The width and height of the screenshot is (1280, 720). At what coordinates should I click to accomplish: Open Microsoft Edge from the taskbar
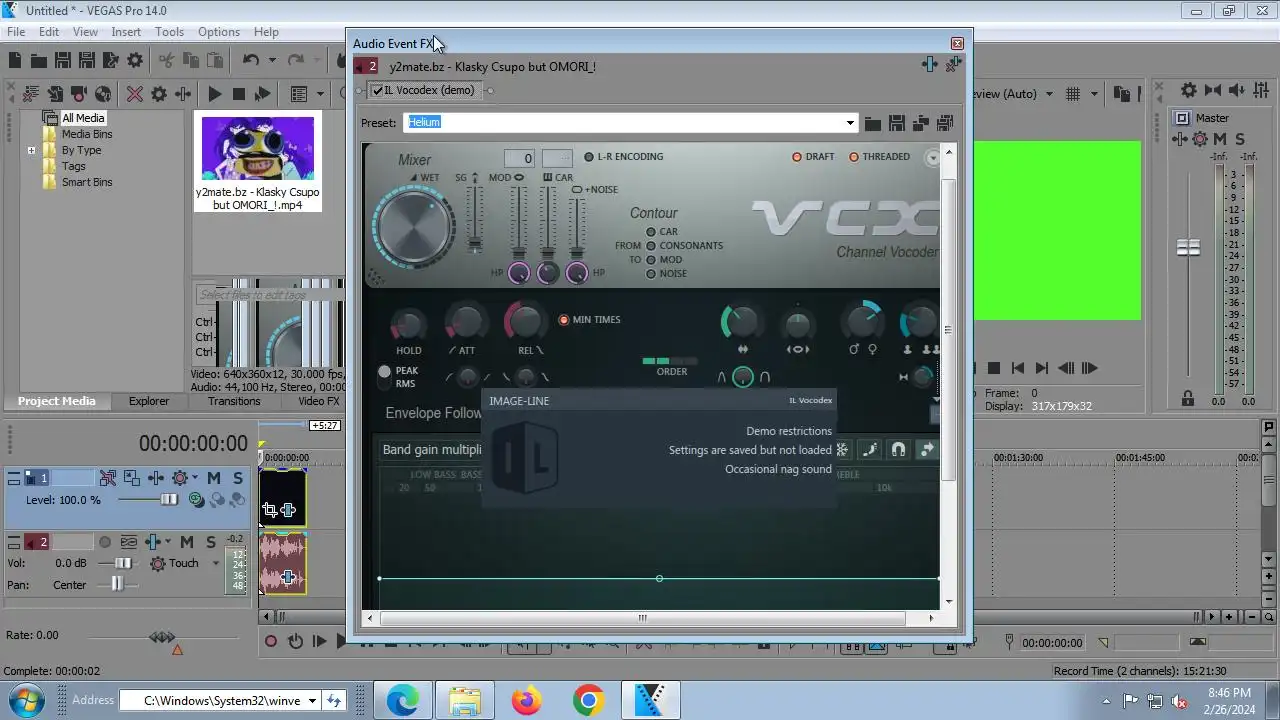403,701
